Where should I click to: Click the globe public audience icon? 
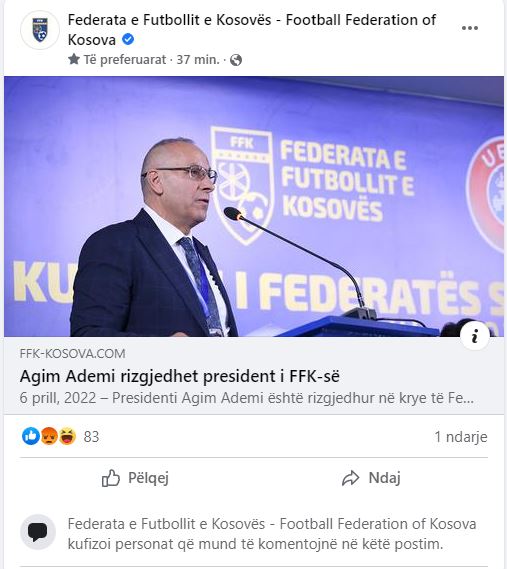tap(236, 60)
